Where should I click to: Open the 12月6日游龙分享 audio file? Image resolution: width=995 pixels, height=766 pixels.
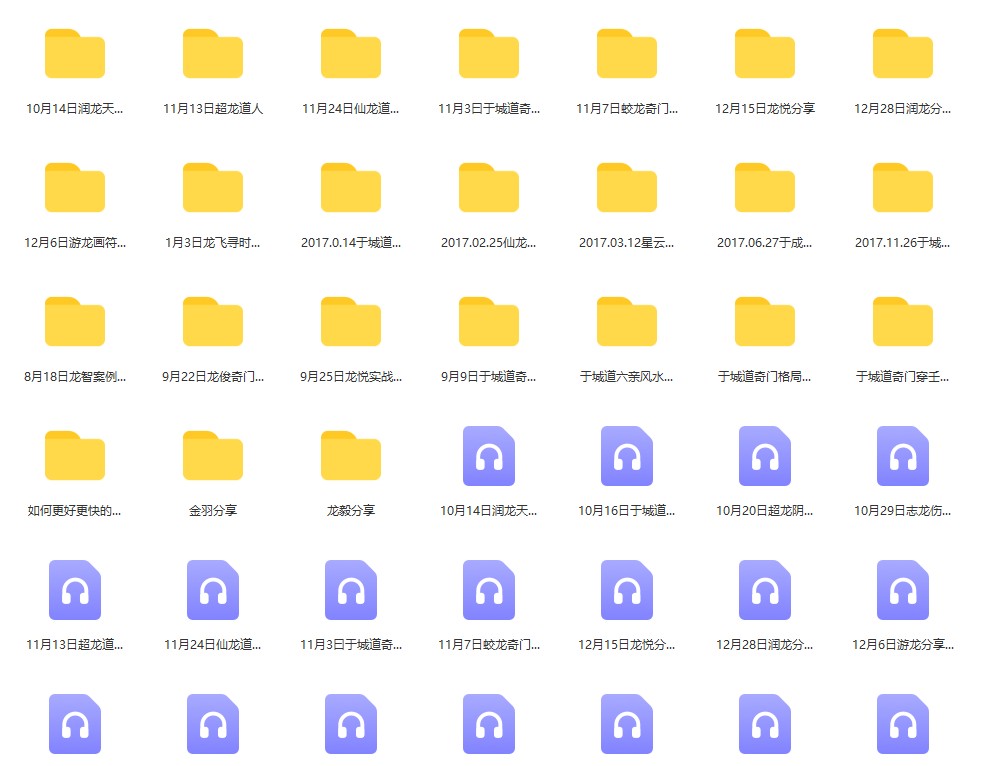(902, 590)
